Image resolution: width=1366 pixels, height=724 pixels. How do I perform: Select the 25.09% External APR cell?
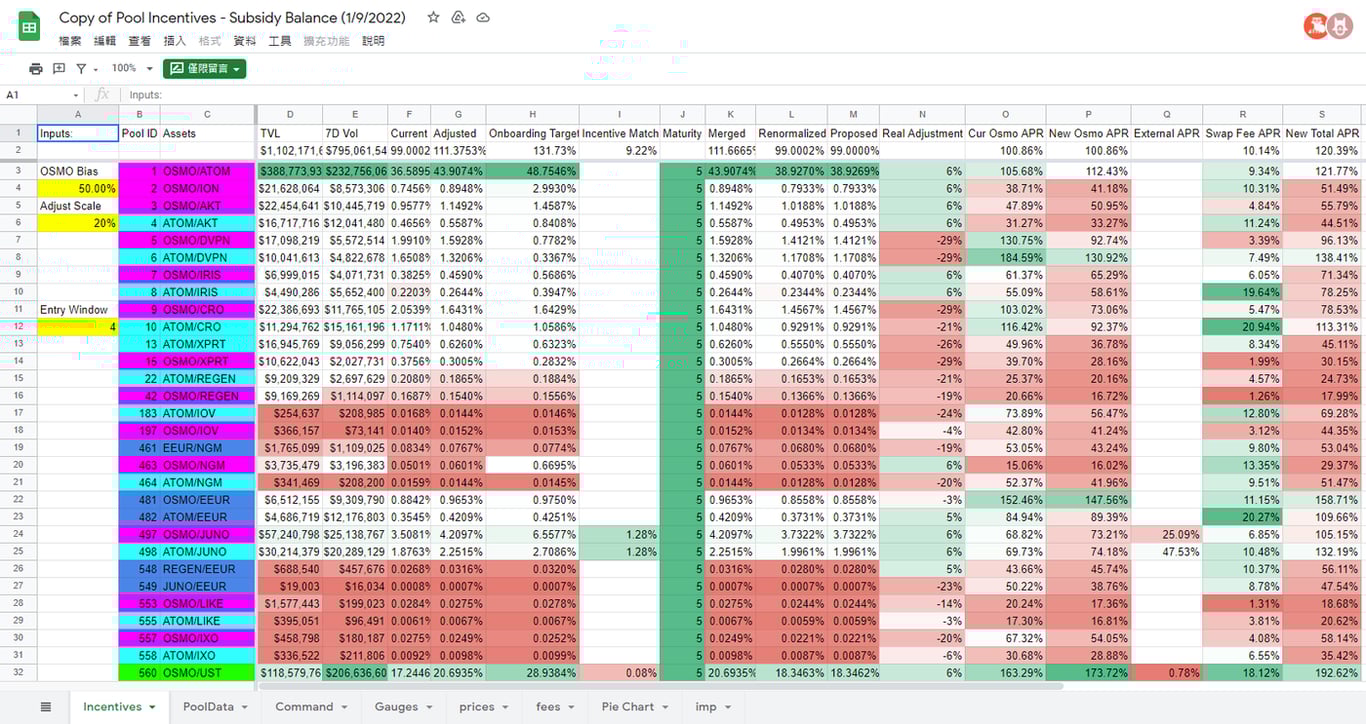click(1167, 534)
